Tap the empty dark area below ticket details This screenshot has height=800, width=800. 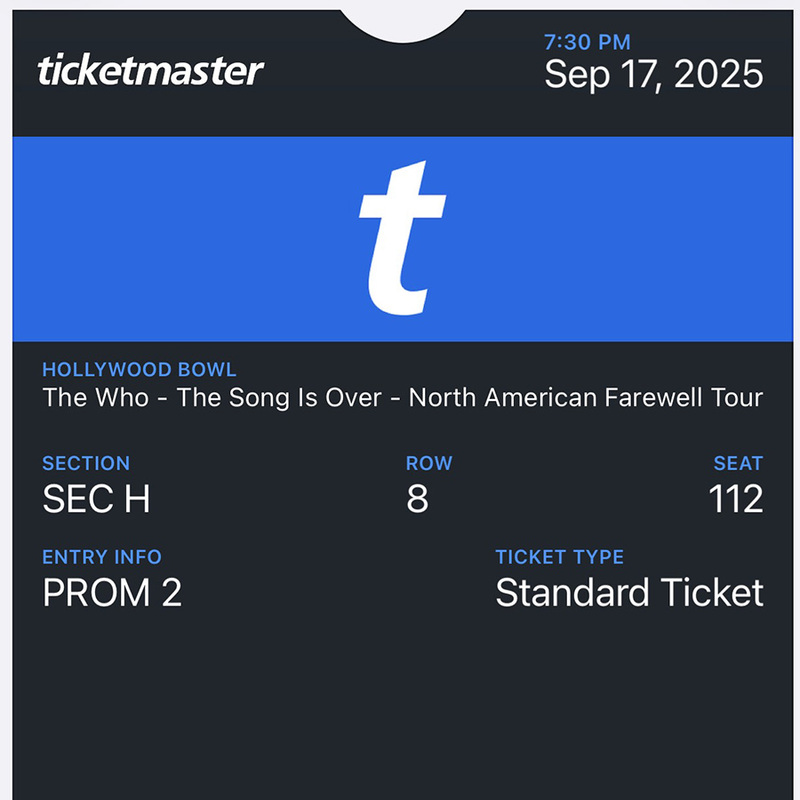pyautogui.click(x=400, y=710)
